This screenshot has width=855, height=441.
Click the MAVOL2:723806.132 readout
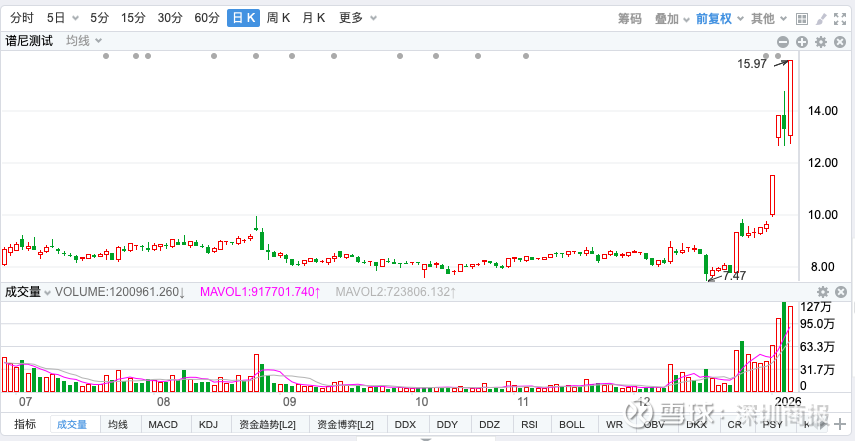click(x=396, y=292)
